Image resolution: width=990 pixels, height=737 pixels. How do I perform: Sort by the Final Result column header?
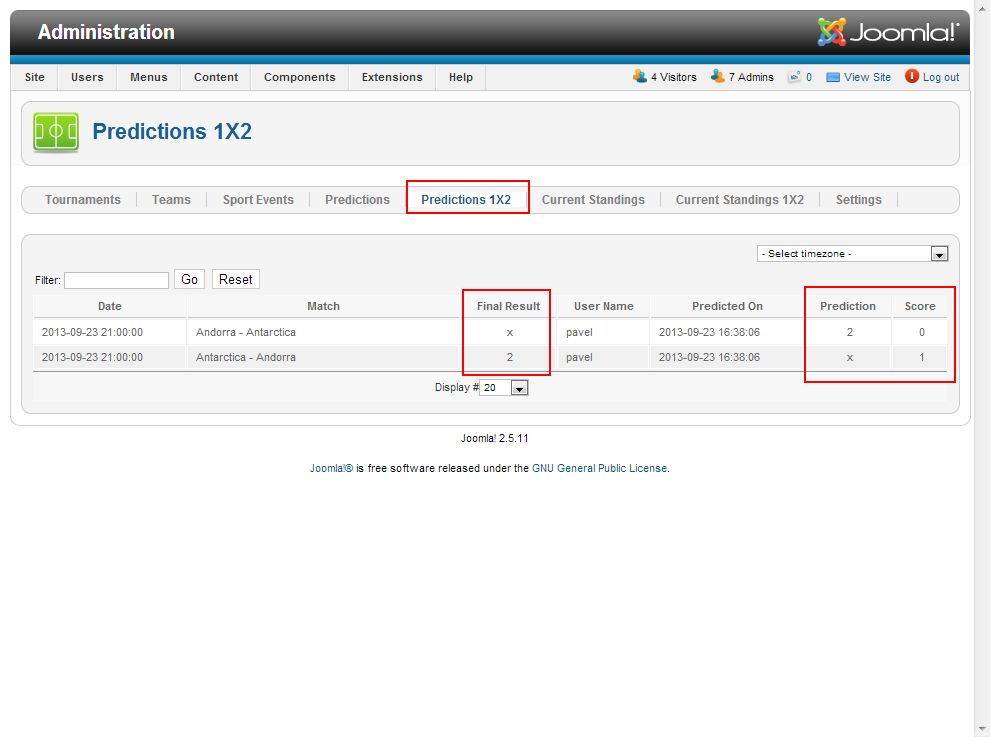pyautogui.click(x=508, y=306)
